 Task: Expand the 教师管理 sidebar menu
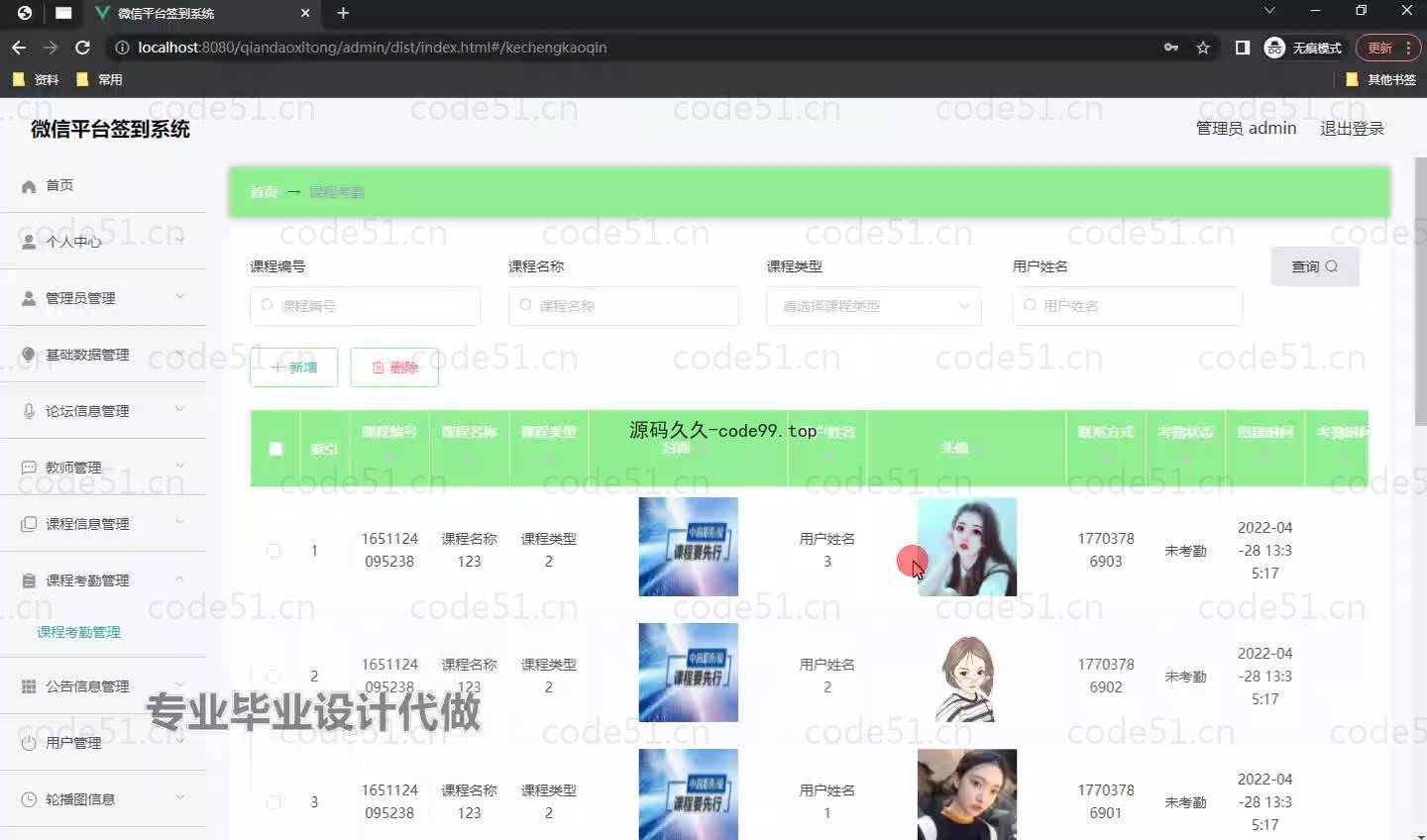click(179, 467)
